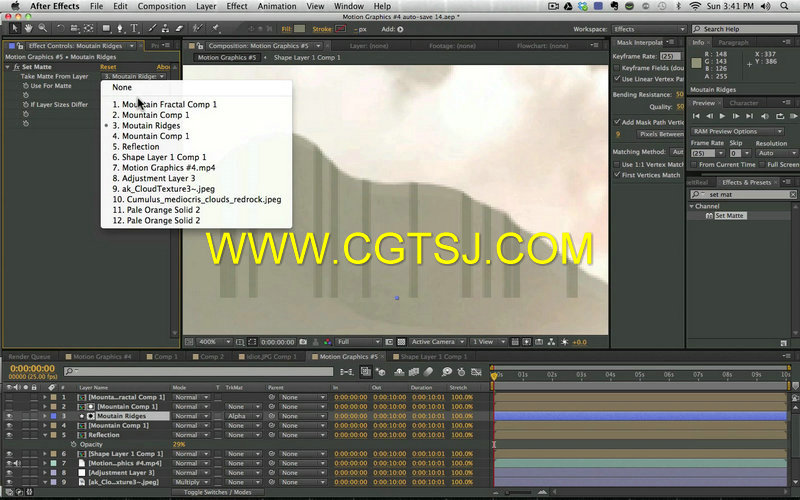Select the Rectangle shape tool
Screen dimensions: 800x500
point(106,29)
